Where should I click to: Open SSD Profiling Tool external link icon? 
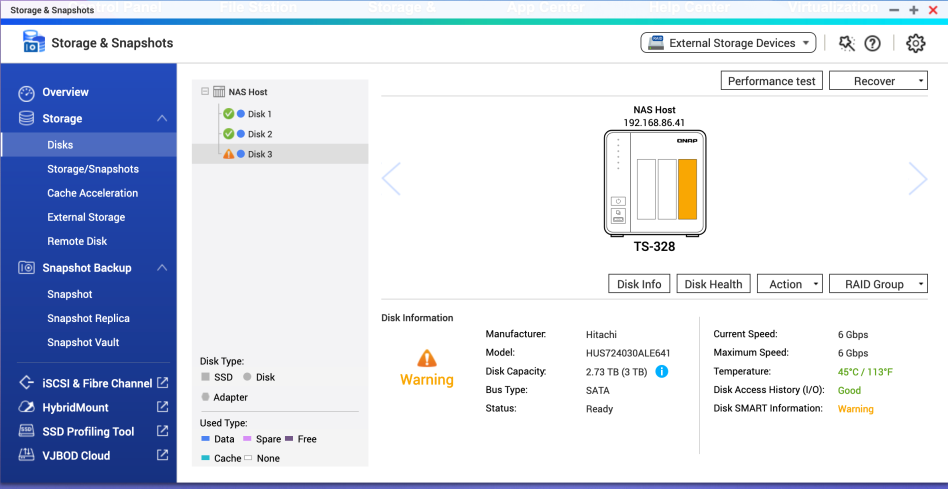163,431
